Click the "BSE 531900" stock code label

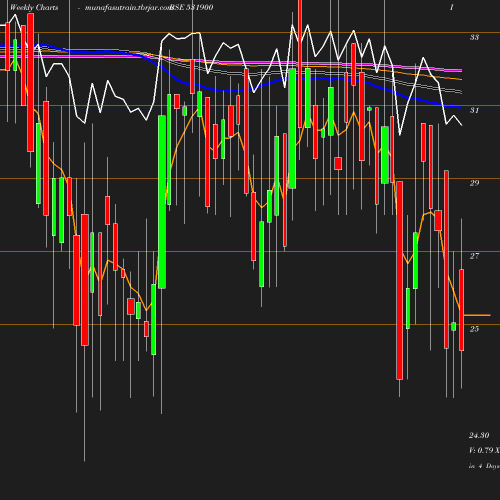pyautogui.click(x=192, y=7)
